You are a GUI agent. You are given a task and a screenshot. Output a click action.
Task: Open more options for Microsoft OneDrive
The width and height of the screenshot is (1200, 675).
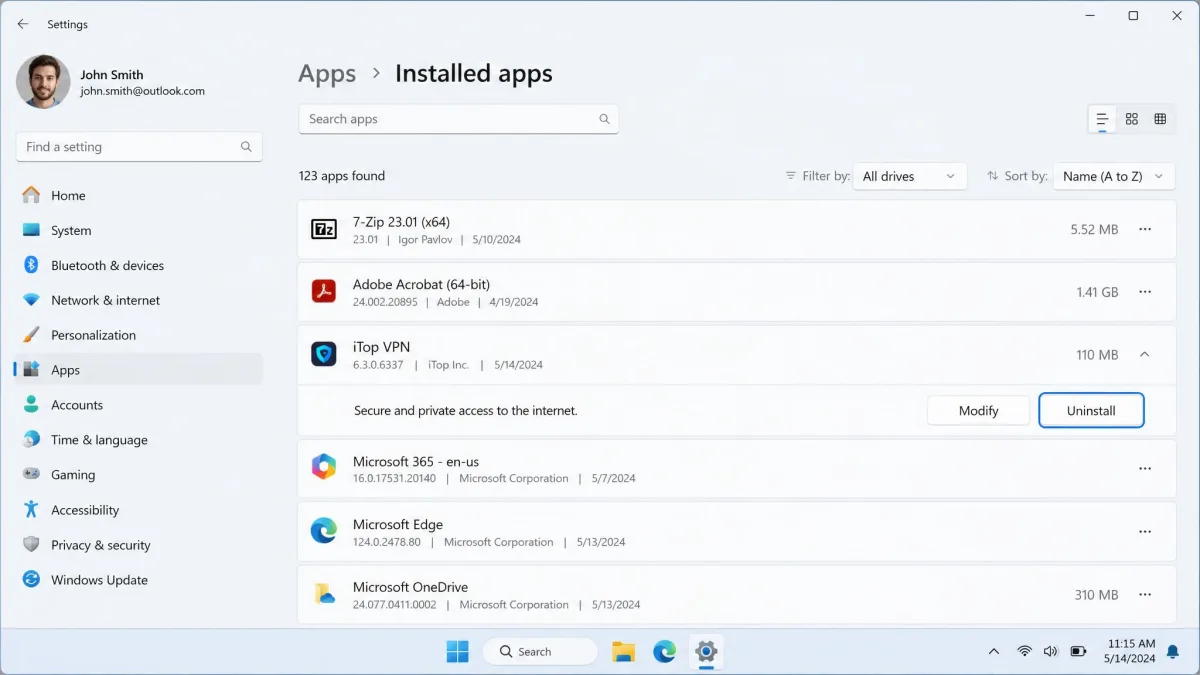(x=1145, y=594)
